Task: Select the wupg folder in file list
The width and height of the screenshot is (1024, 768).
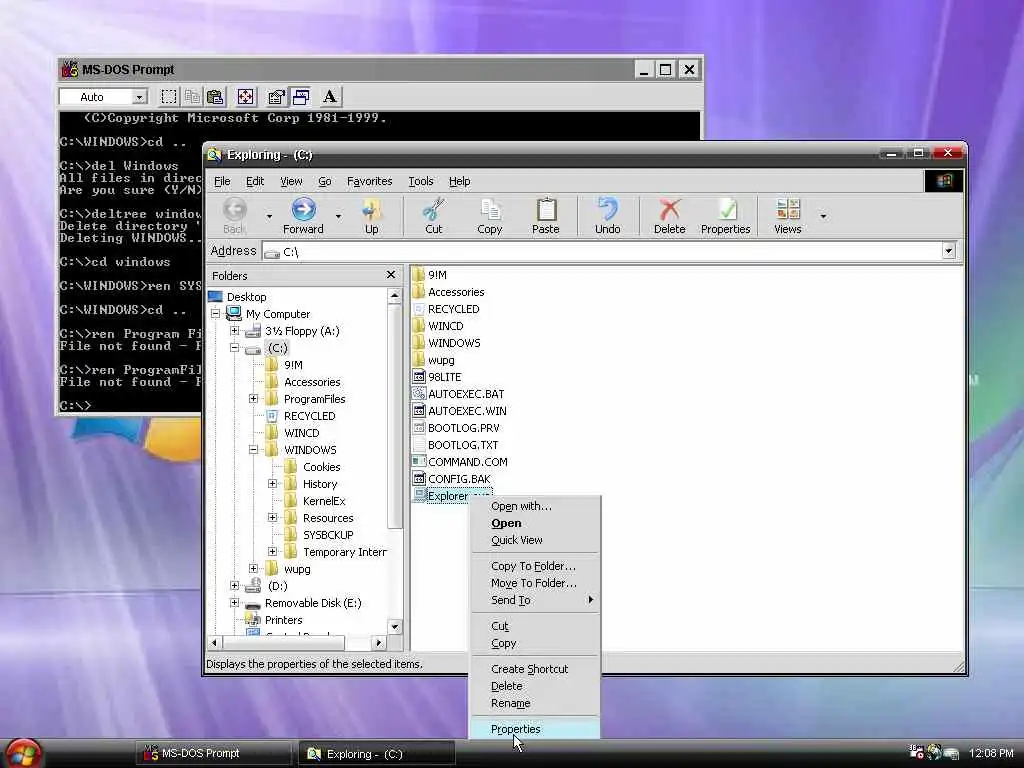Action: coord(441,360)
